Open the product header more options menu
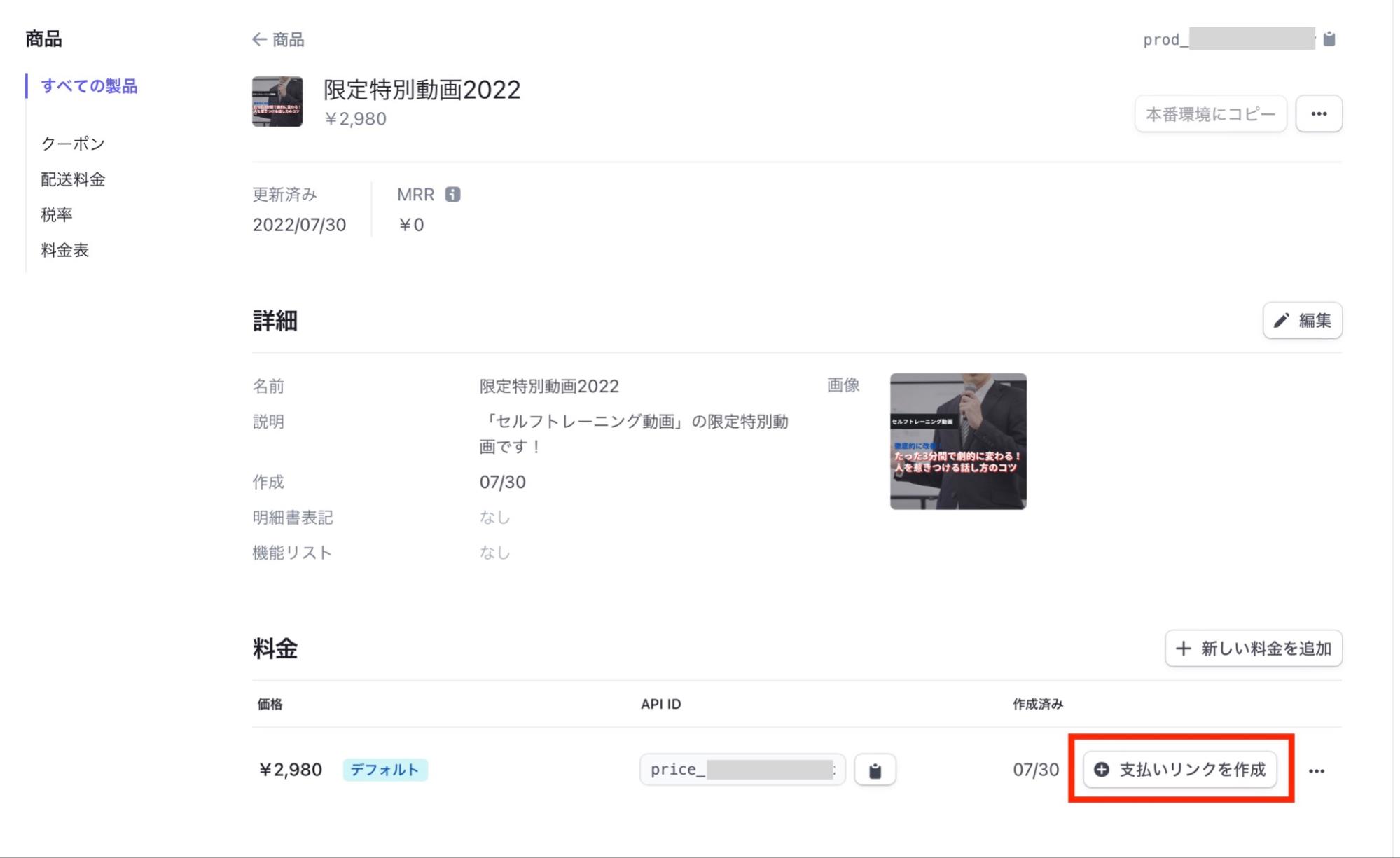 1318,114
